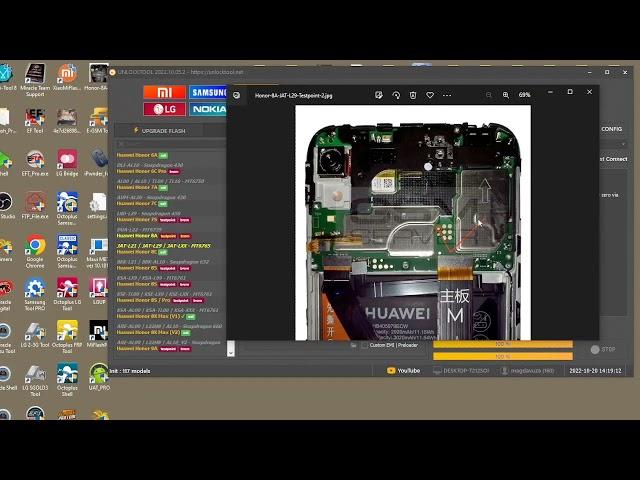The width and height of the screenshot is (640, 480).
Task: Select the LG brand logo
Action: pos(164,109)
